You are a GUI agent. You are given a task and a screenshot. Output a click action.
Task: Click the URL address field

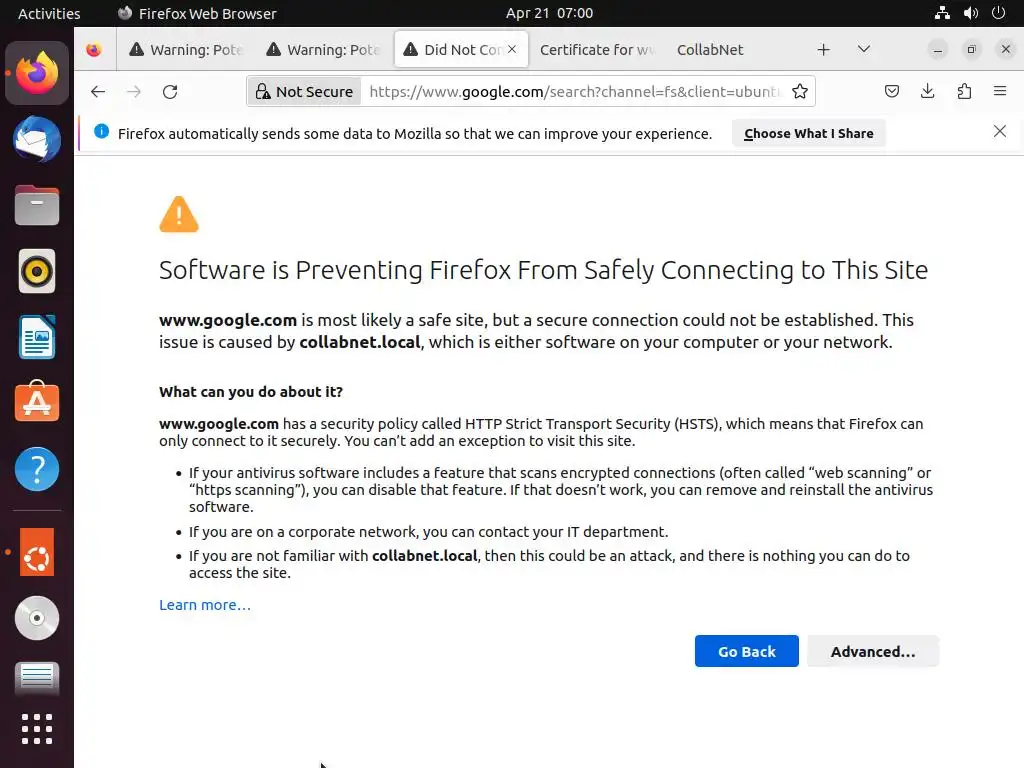click(570, 92)
